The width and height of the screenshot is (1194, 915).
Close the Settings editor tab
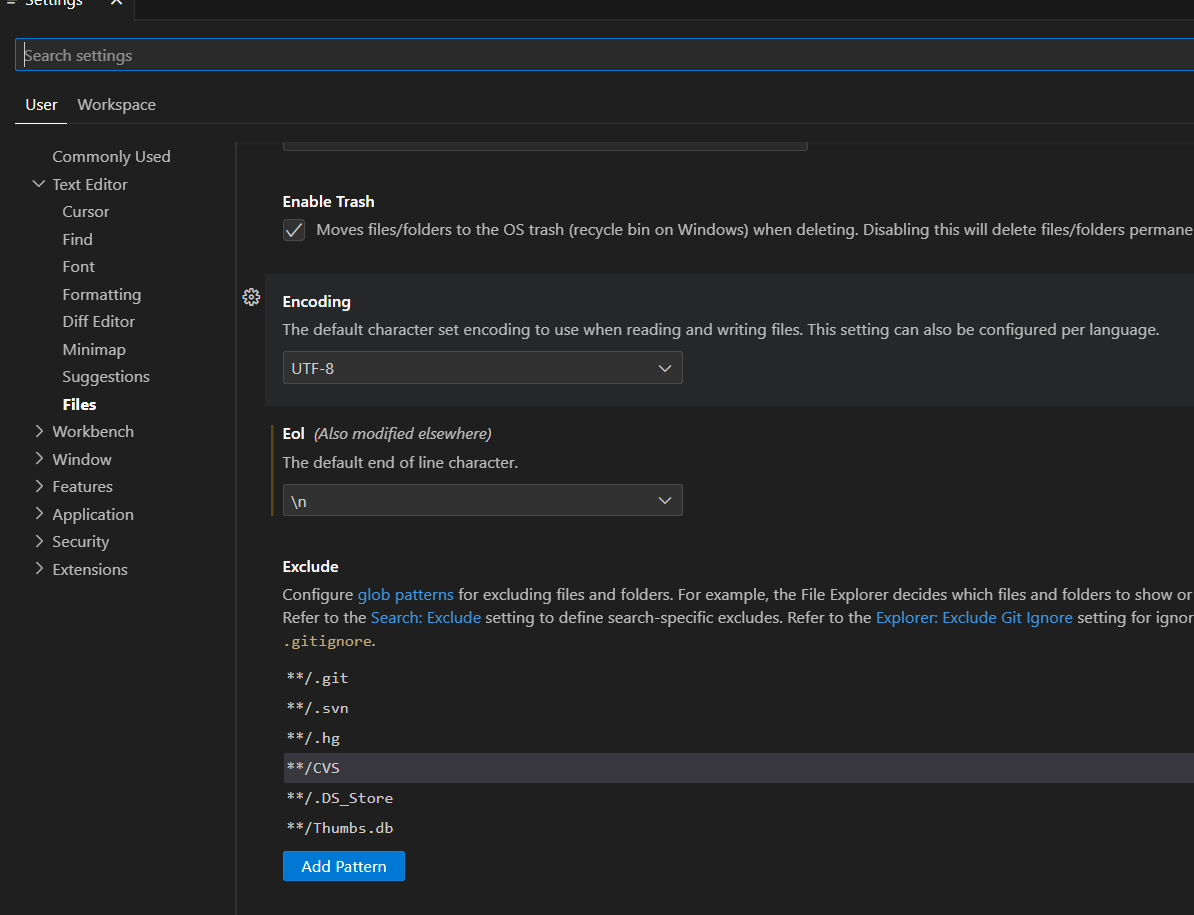click(x=116, y=3)
